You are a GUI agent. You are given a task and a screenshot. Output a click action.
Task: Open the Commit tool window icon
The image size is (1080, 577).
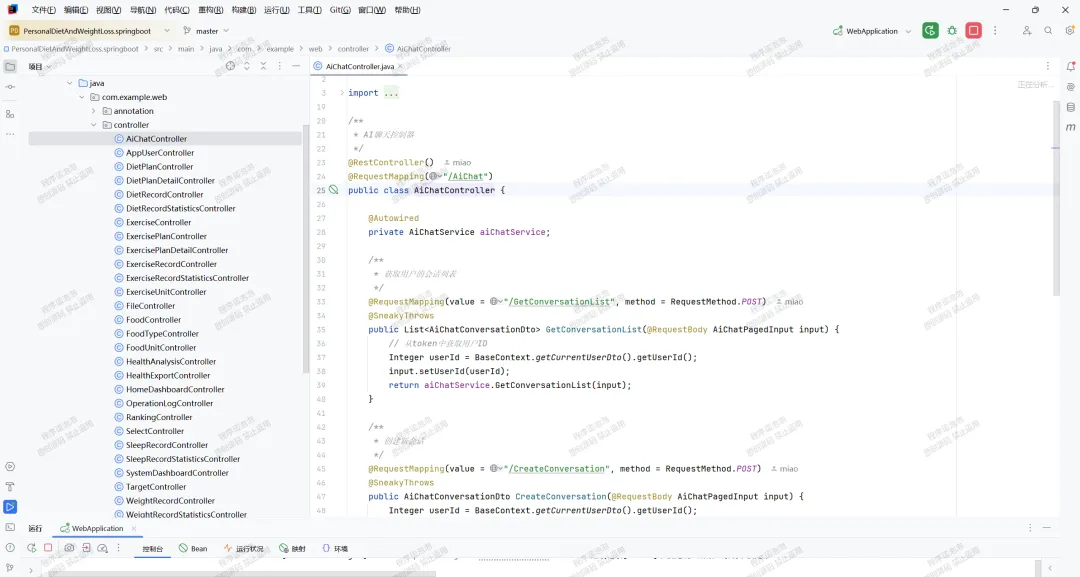point(10,87)
